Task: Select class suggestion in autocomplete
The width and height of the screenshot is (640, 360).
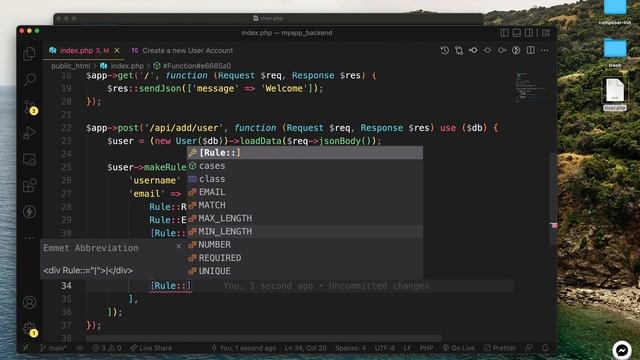Action: 305,179
